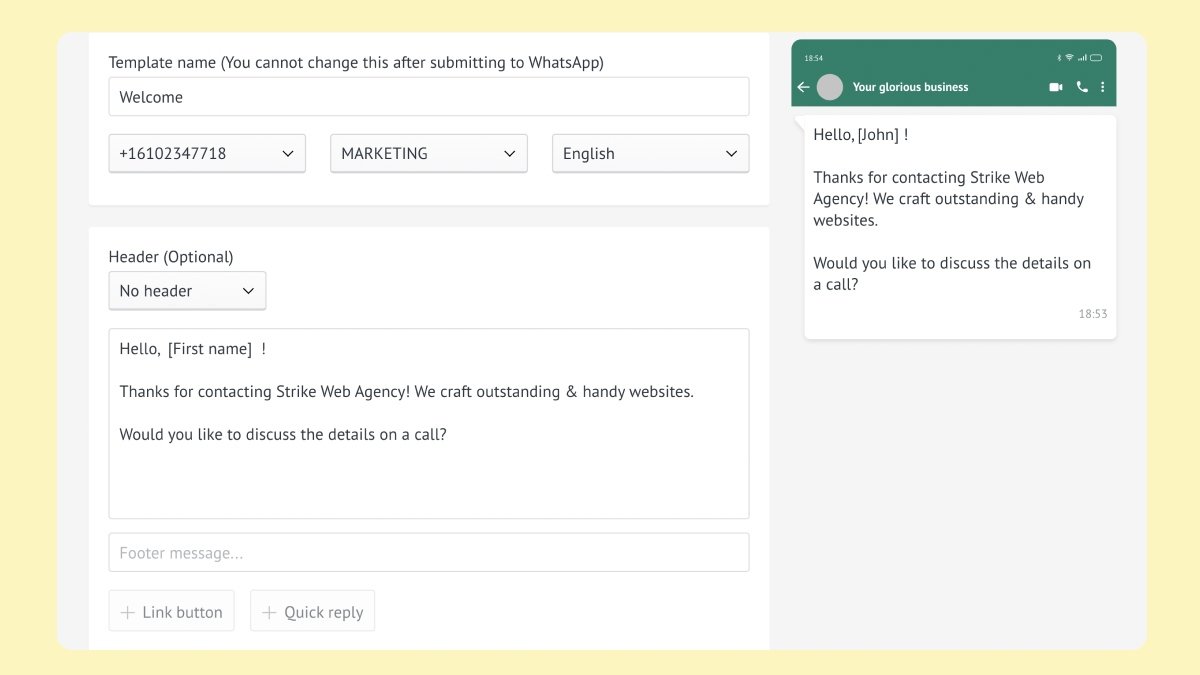Click the voice call icon in chat header
This screenshot has width=1200, height=675.
click(1081, 87)
